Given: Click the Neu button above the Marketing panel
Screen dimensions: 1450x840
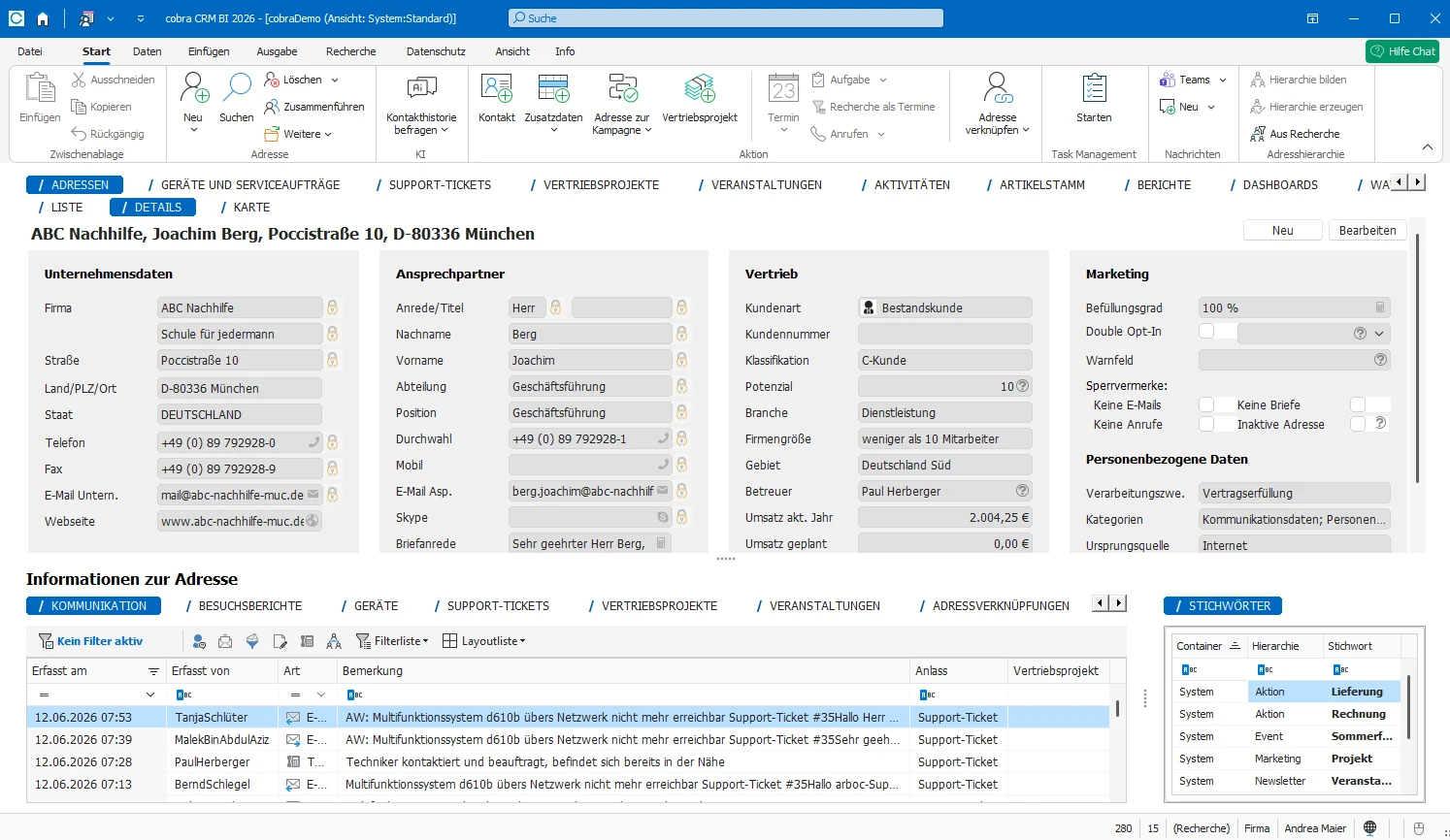Looking at the screenshot, I should click(x=1283, y=230).
